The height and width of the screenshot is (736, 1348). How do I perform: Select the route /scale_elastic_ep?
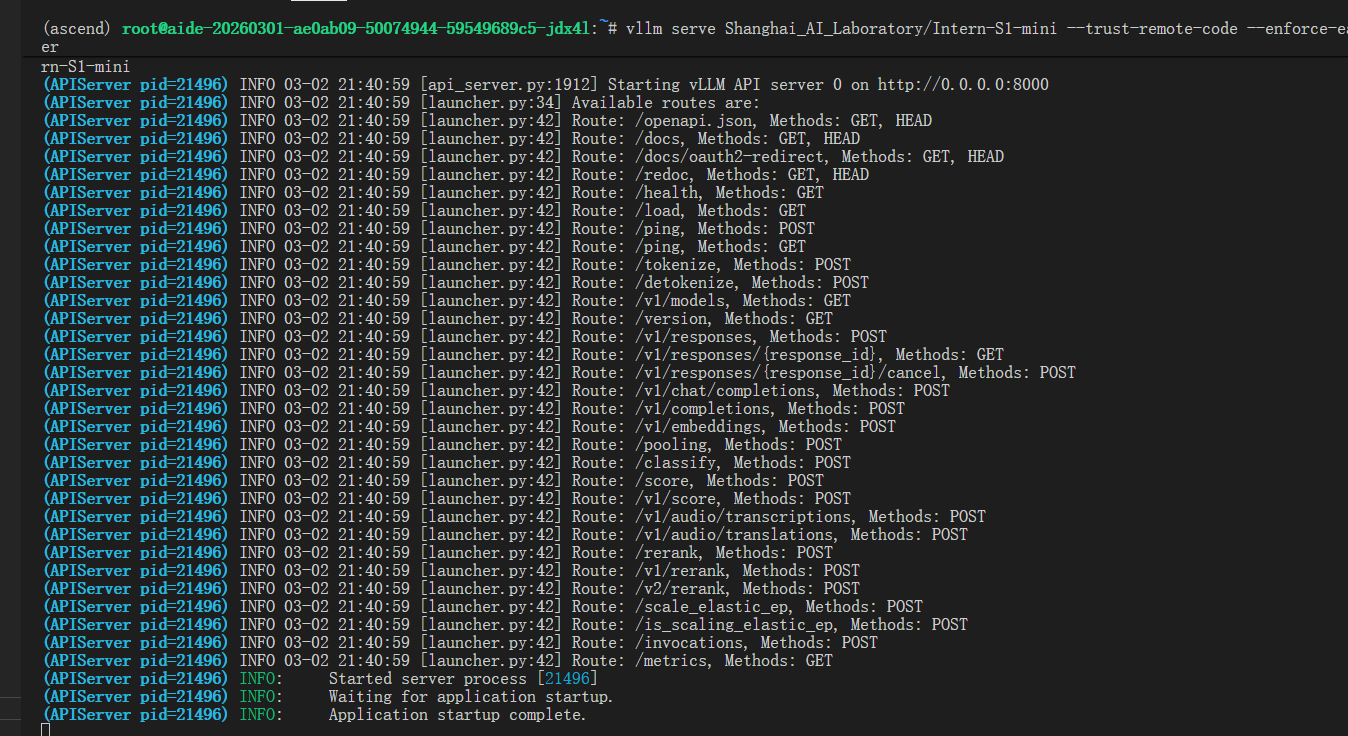(x=711, y=606)
